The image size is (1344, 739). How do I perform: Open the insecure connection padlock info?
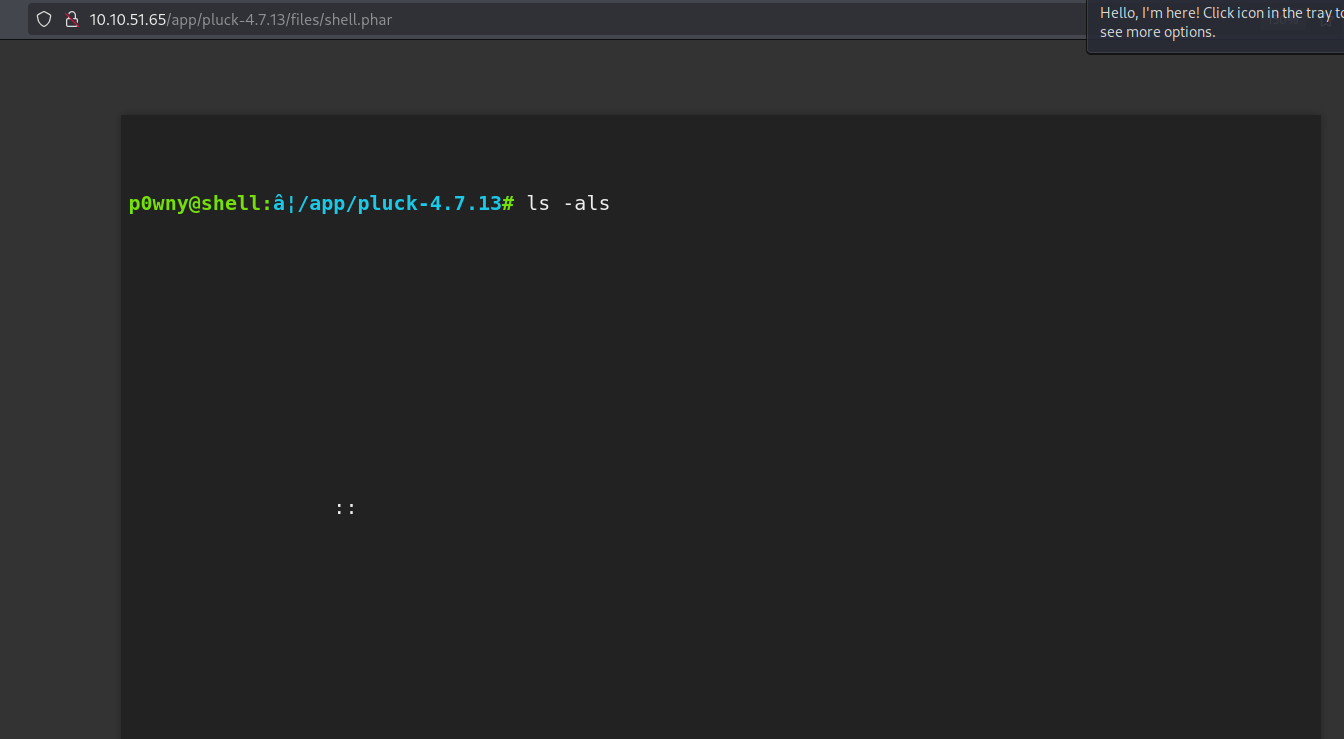(71, 19)
